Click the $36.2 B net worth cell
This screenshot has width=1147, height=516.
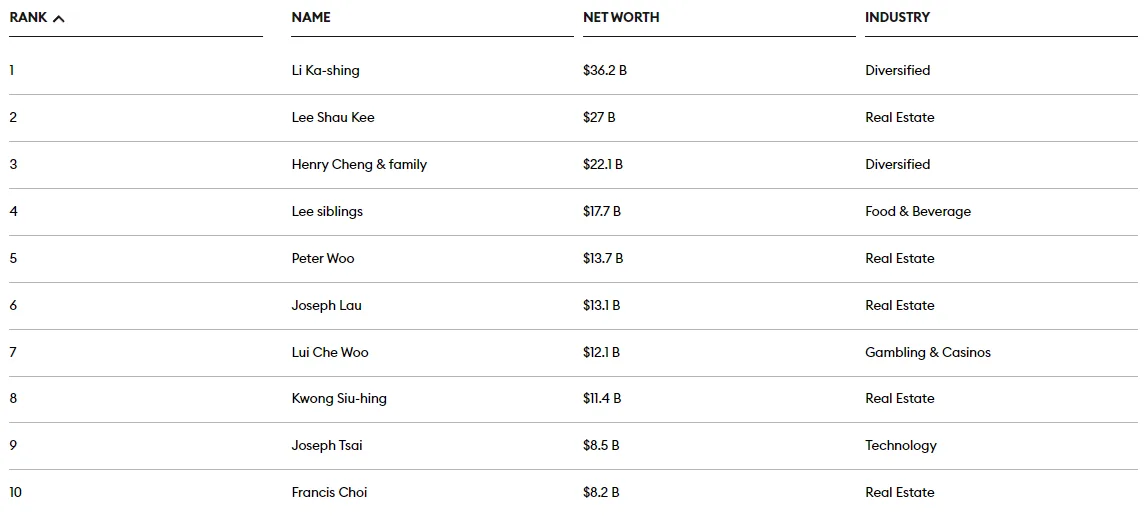(605, 70)
